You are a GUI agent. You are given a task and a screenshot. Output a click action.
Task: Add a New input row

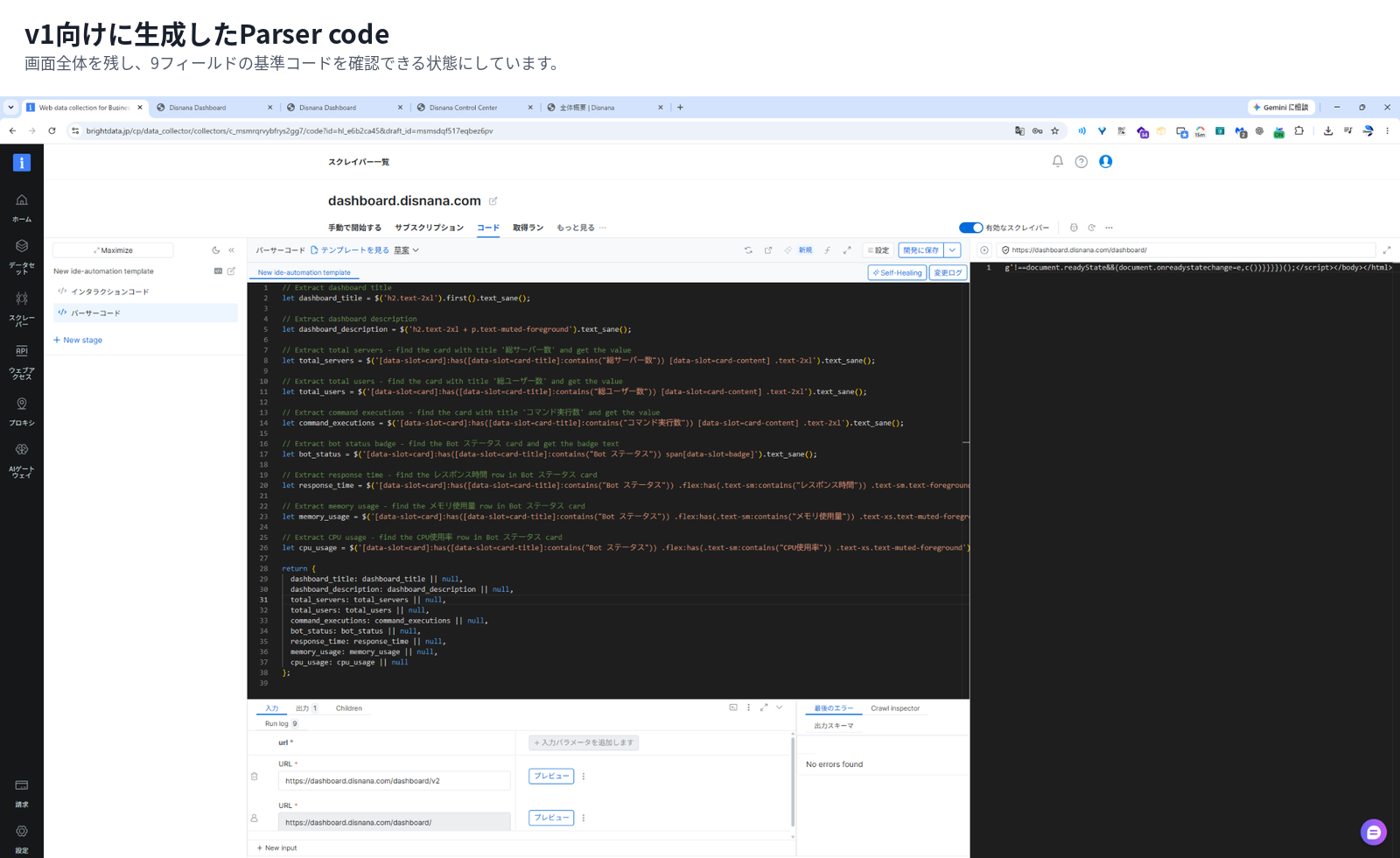coord(276,847)
